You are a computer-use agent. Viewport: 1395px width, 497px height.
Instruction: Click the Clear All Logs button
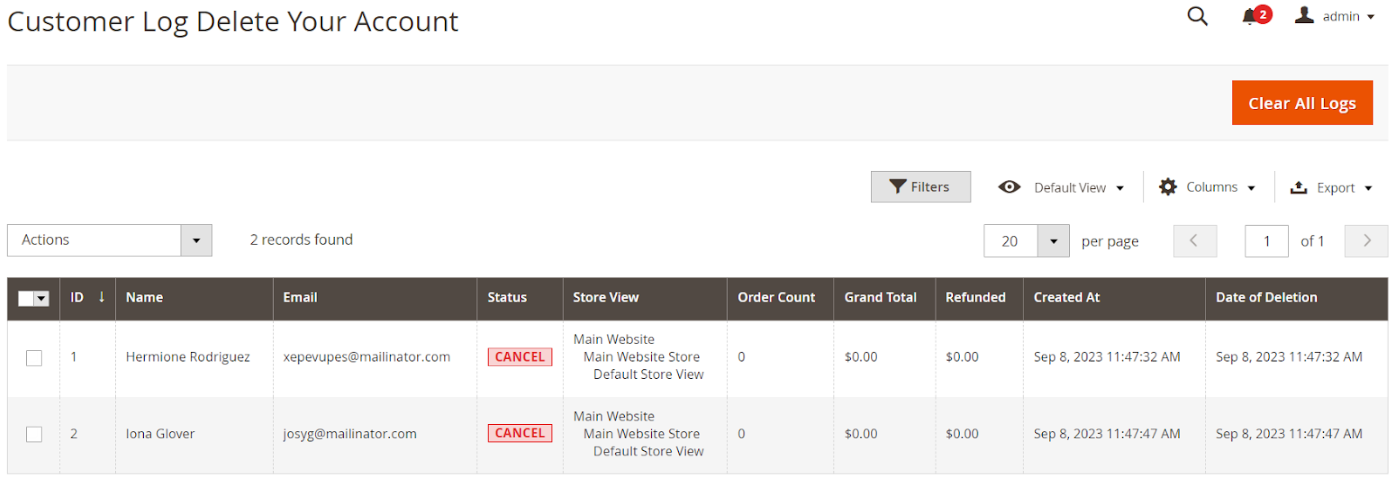pos(1301,103)
